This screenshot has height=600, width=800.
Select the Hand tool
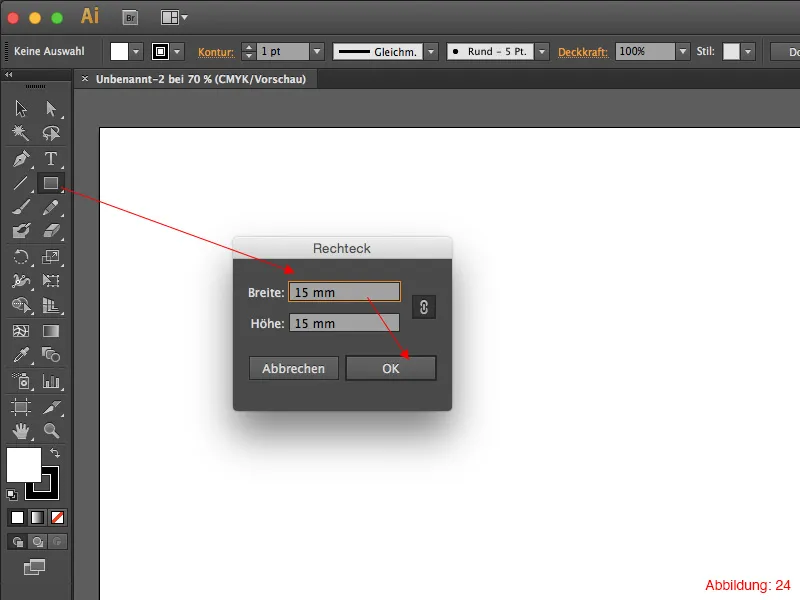pyautogui.click(x=21, y=431)
